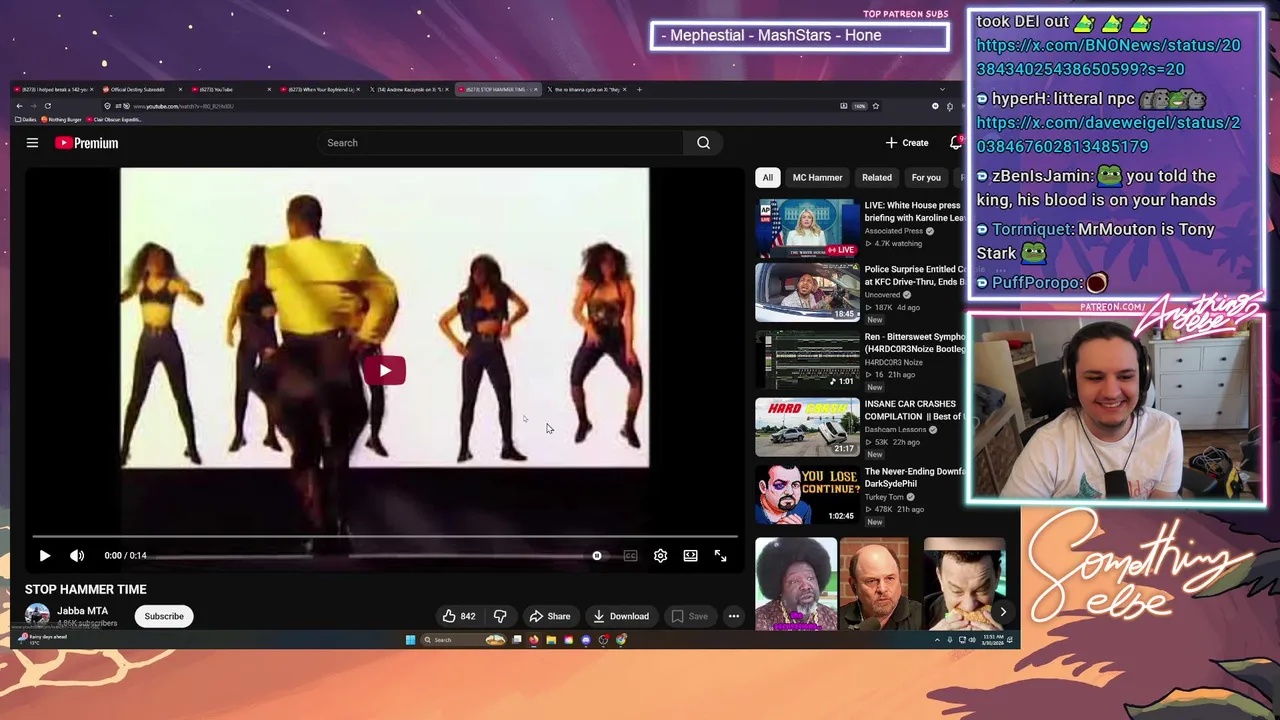Open the Associated Press channel name
Image resolution: width=1280 pixels, height=720 pixels.
pos(894,231)
